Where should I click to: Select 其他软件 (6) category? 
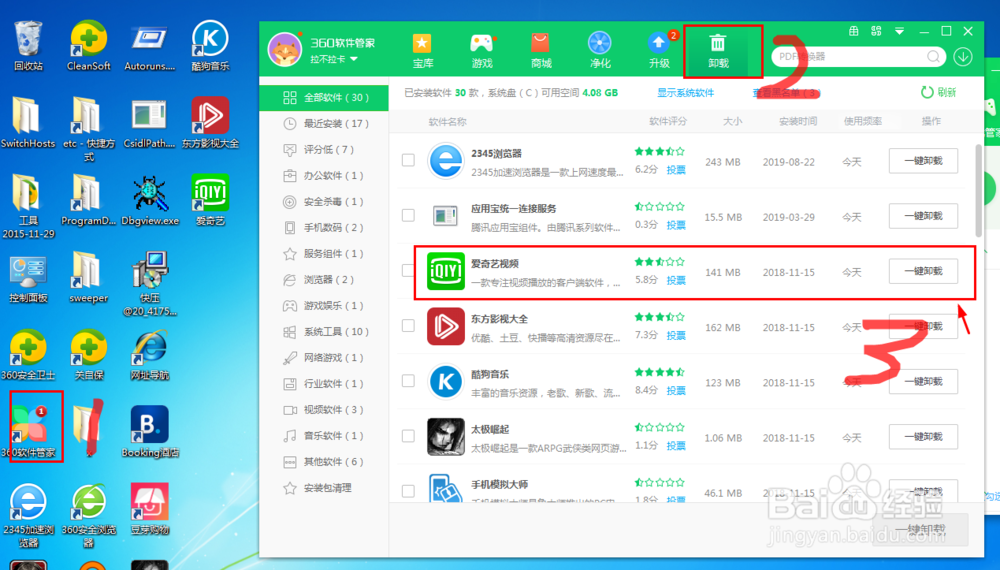coord(324,462)
